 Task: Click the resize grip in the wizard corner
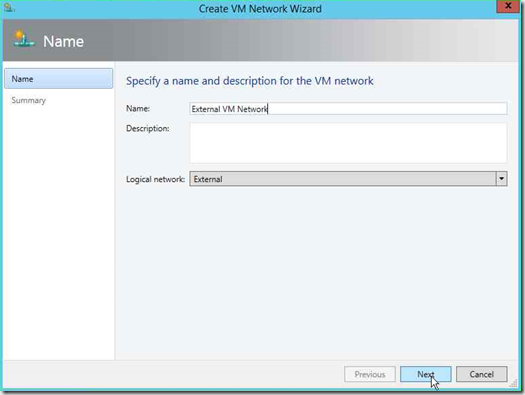tap(514, 384)
